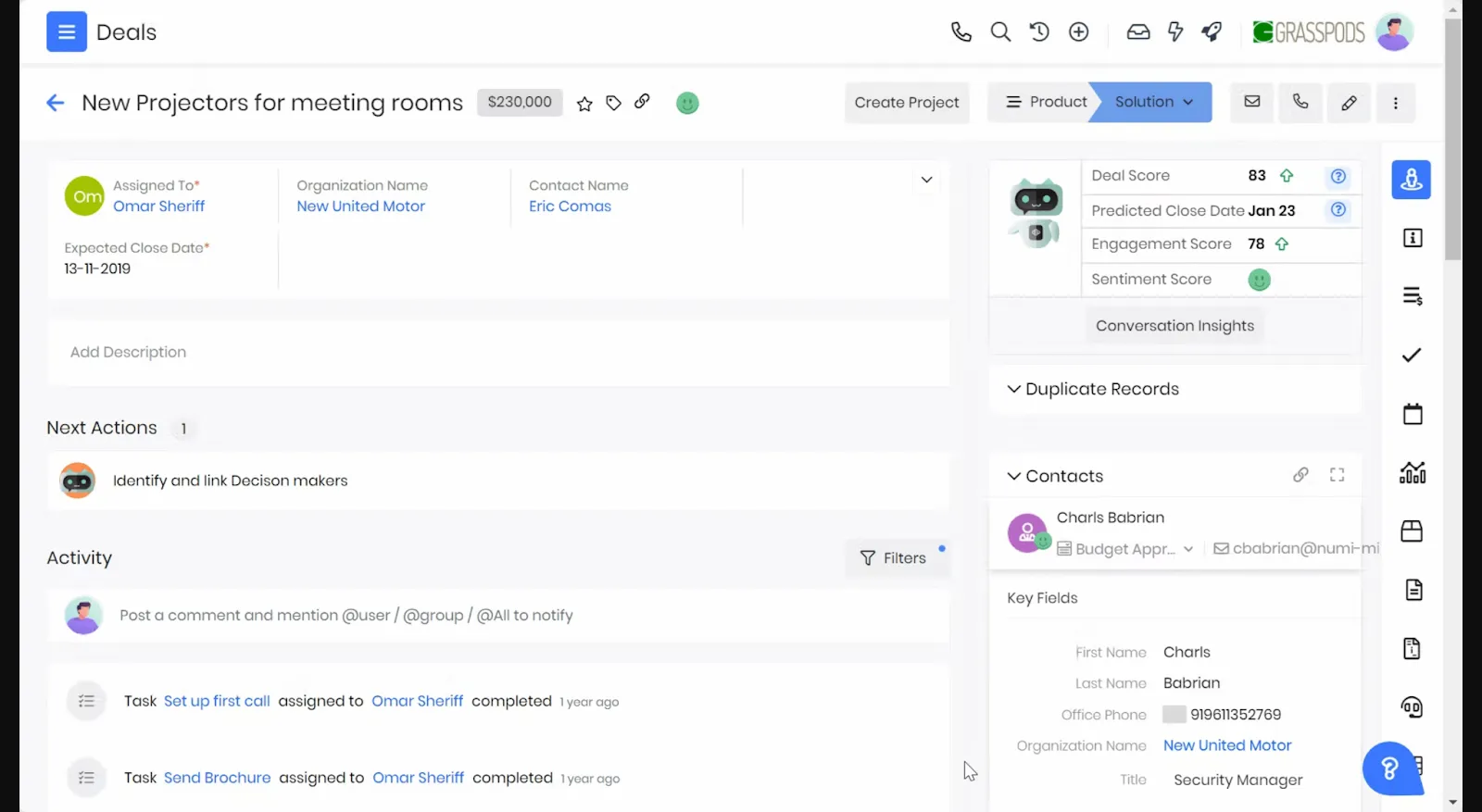Open Eric Comas contact link
This screenshot has height=812, width=1482.
[571, 206]
